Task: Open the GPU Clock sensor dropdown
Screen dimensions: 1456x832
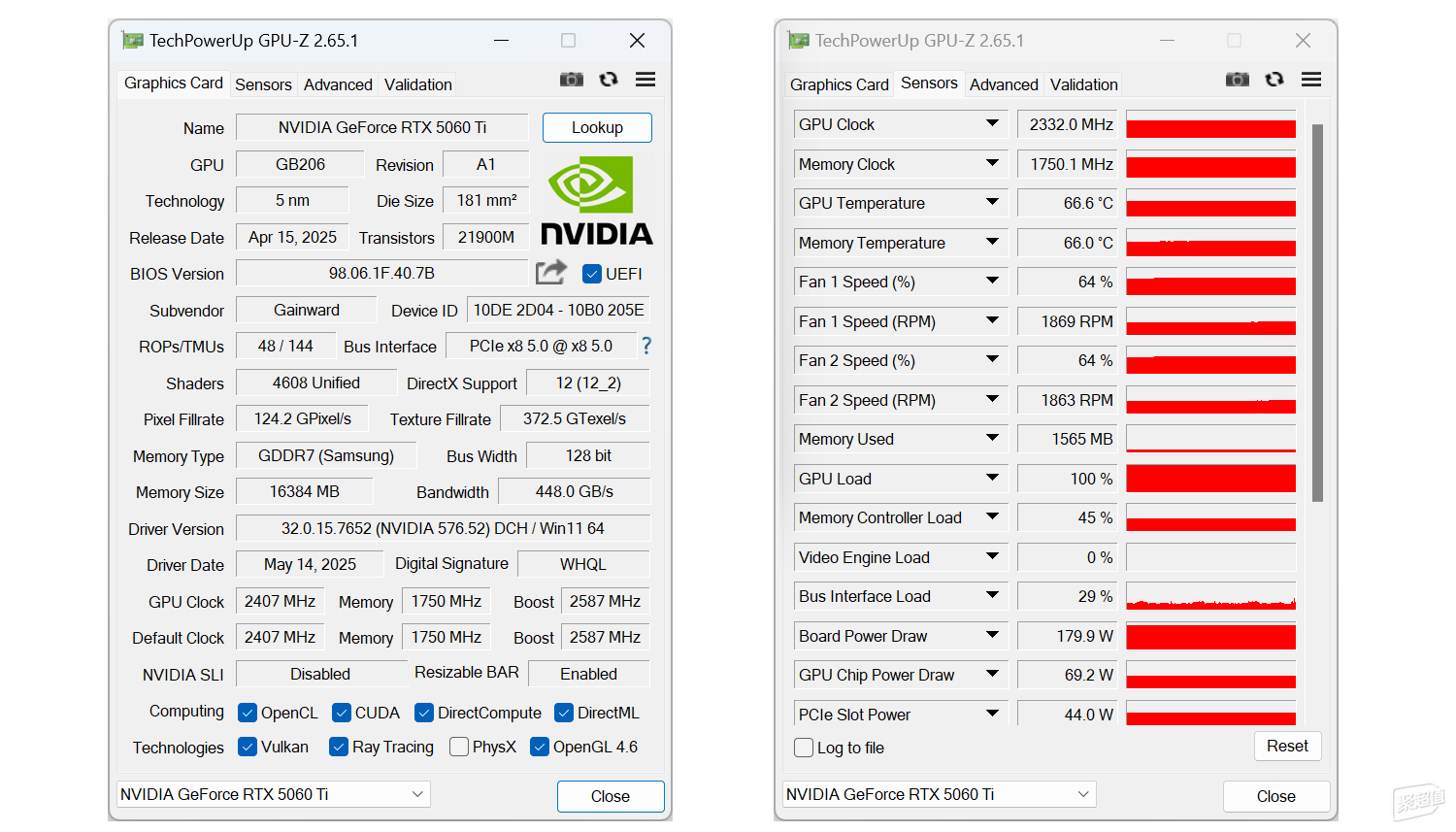Action: click(992, 124)
